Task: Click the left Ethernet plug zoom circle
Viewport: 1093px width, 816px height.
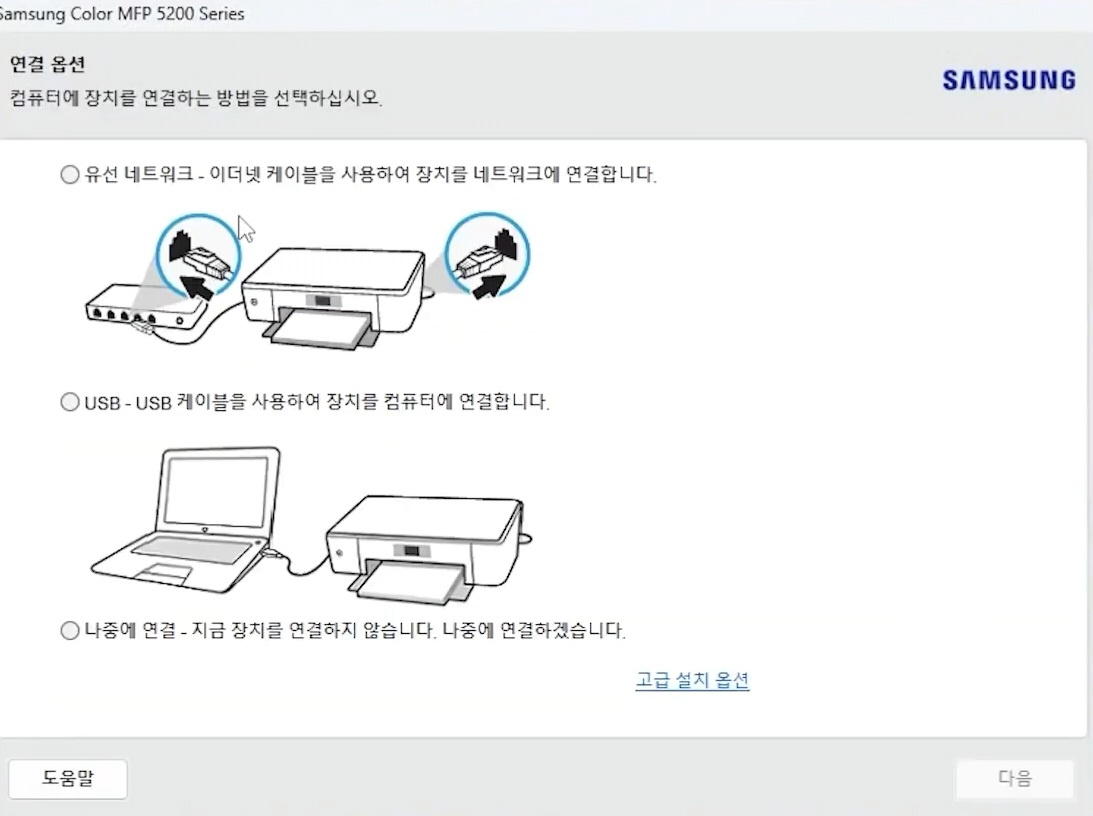Action: 198,256
